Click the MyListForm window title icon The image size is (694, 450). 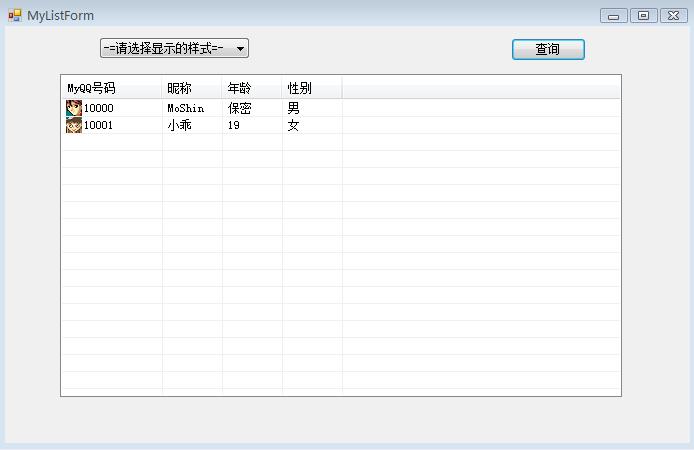15,15
